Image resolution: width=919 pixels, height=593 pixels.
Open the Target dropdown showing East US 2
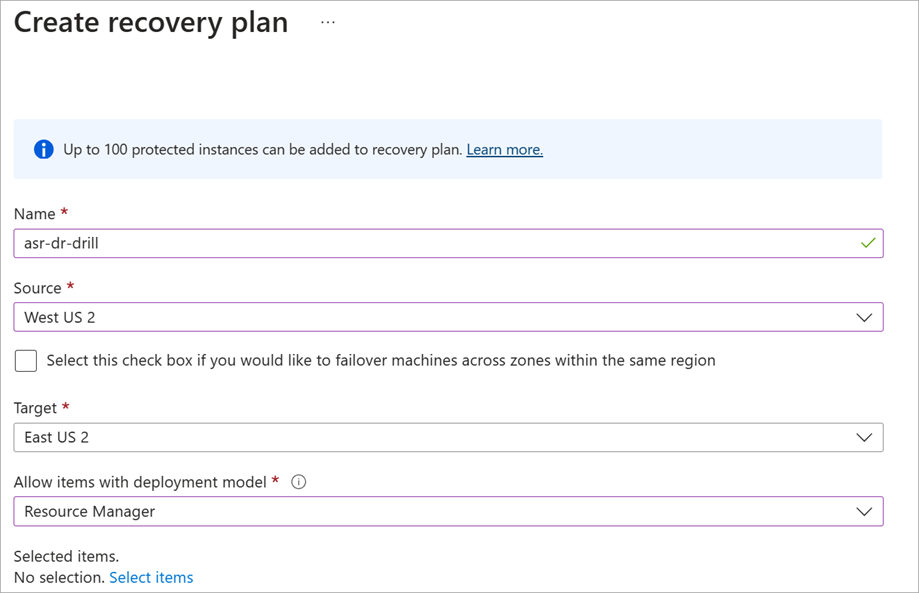point(448,437)
